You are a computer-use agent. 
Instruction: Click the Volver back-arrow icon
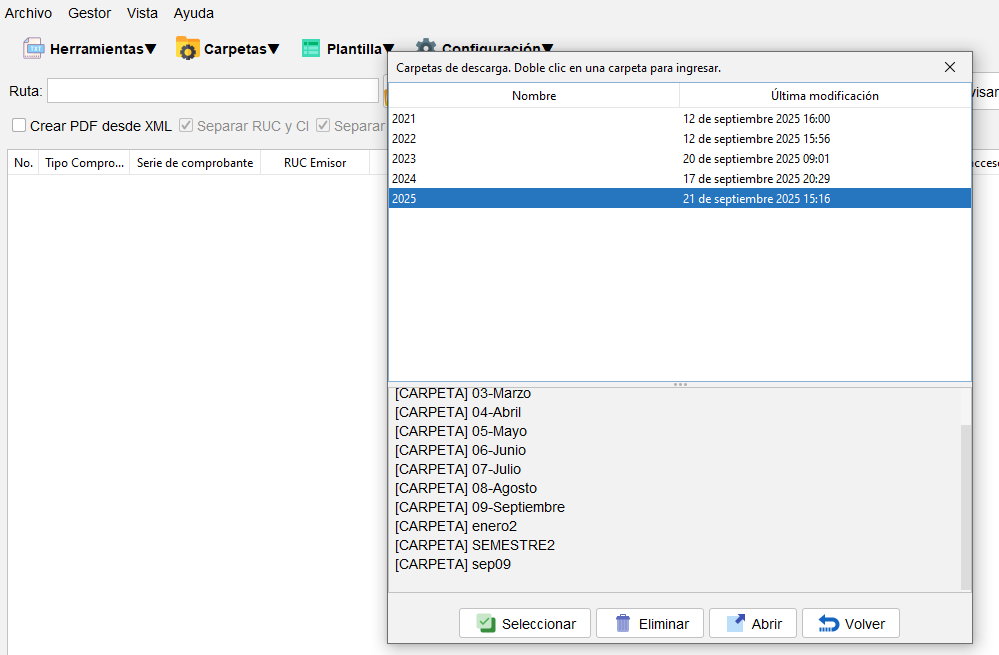click(829, 623)
